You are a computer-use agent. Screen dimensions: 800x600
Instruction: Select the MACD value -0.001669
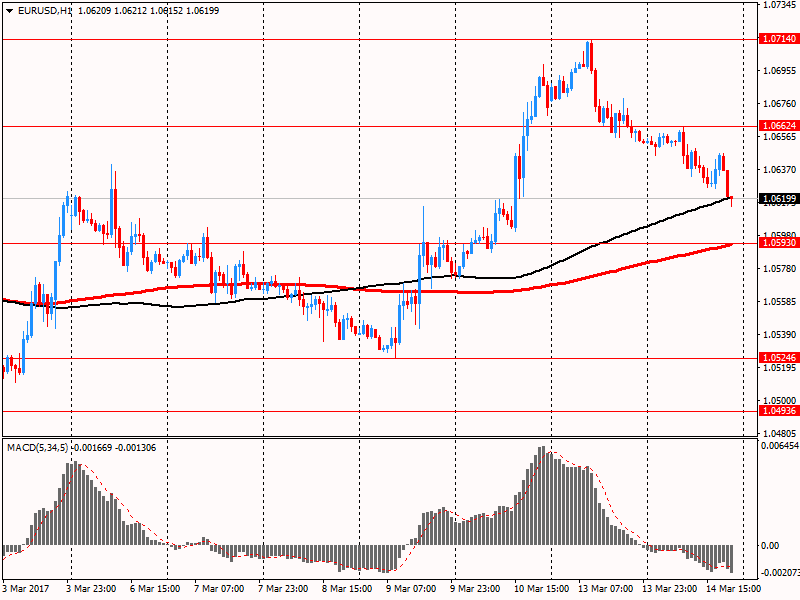pos(91,448)
